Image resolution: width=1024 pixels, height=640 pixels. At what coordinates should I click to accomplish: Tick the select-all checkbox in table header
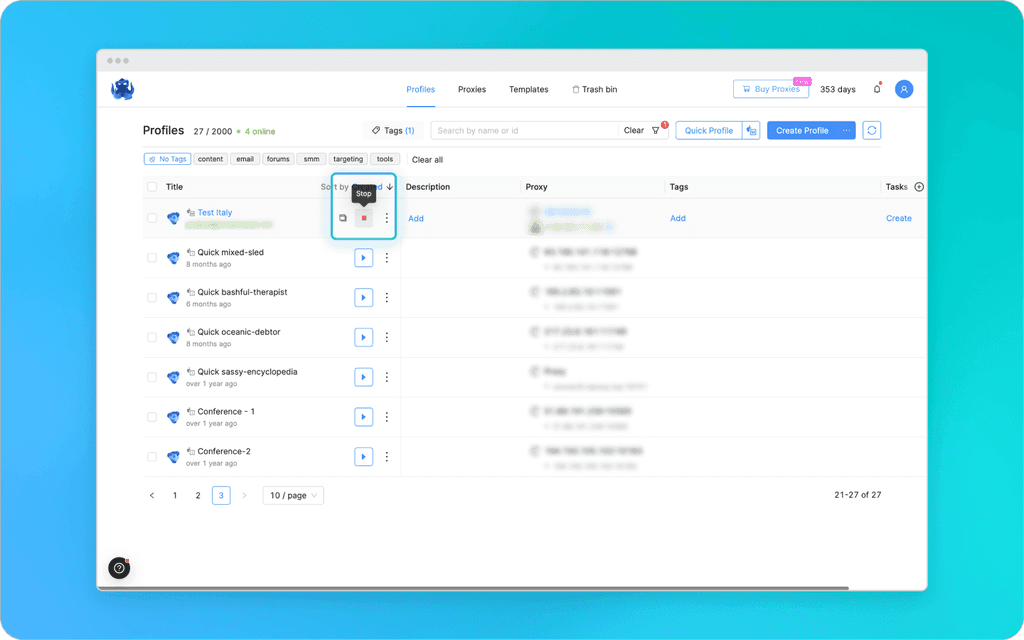pyautogui.click(x=153, y=187)
